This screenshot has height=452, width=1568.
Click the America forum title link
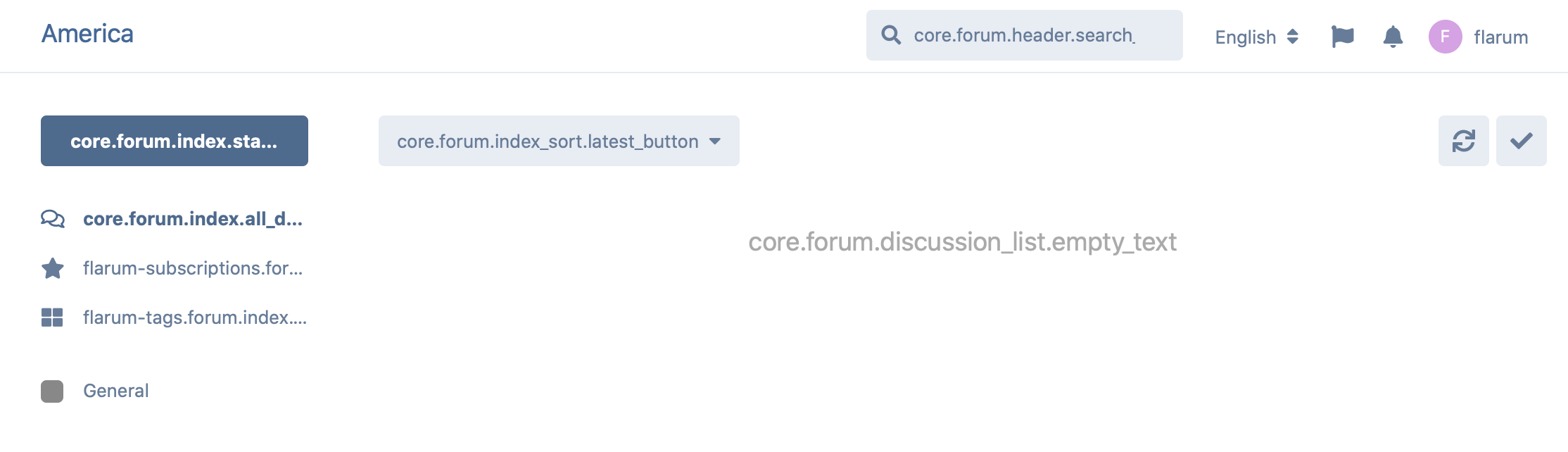click(x=87, y=34)
